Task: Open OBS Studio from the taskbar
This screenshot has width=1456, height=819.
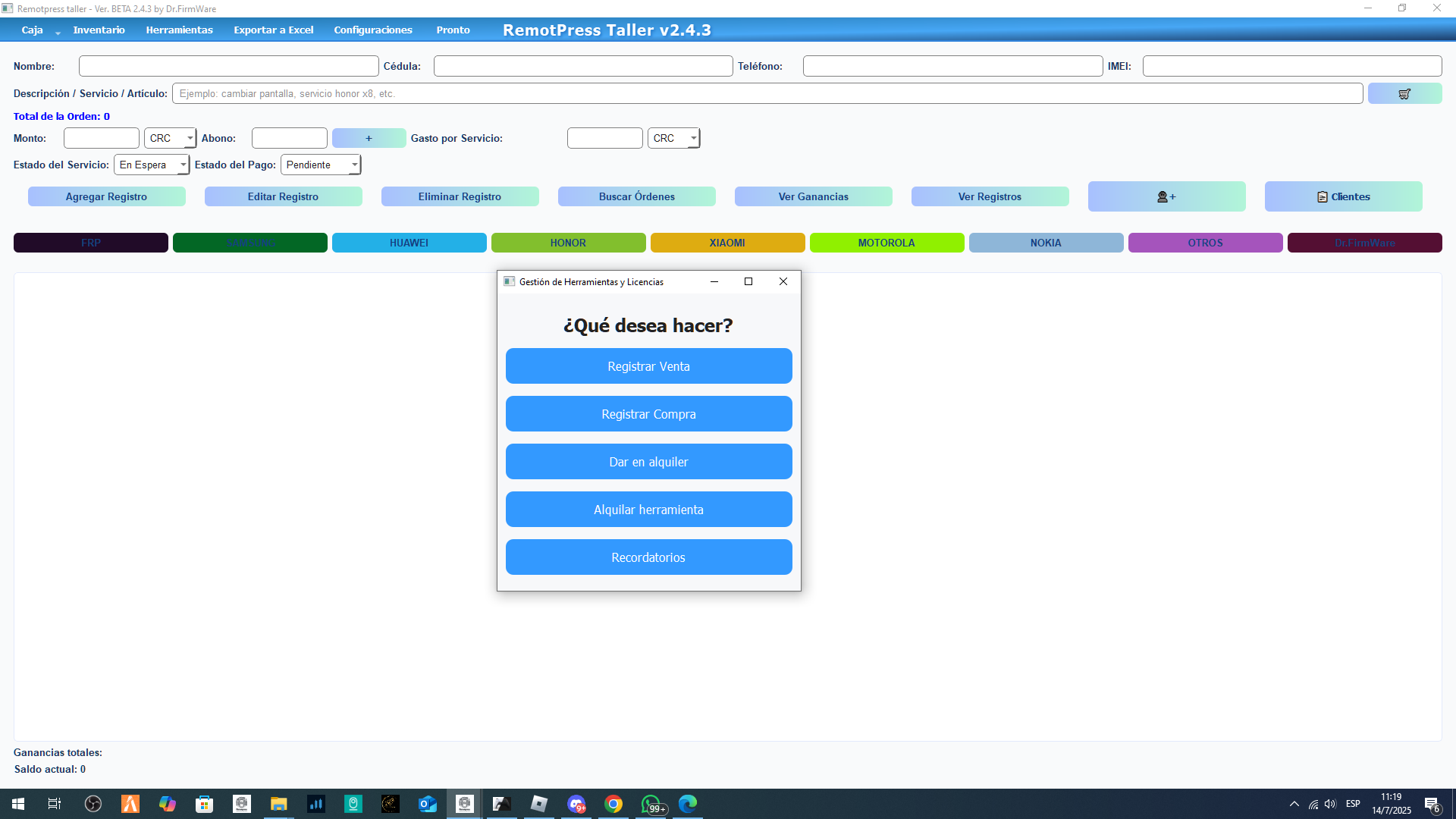Action: tap(93, 804)
